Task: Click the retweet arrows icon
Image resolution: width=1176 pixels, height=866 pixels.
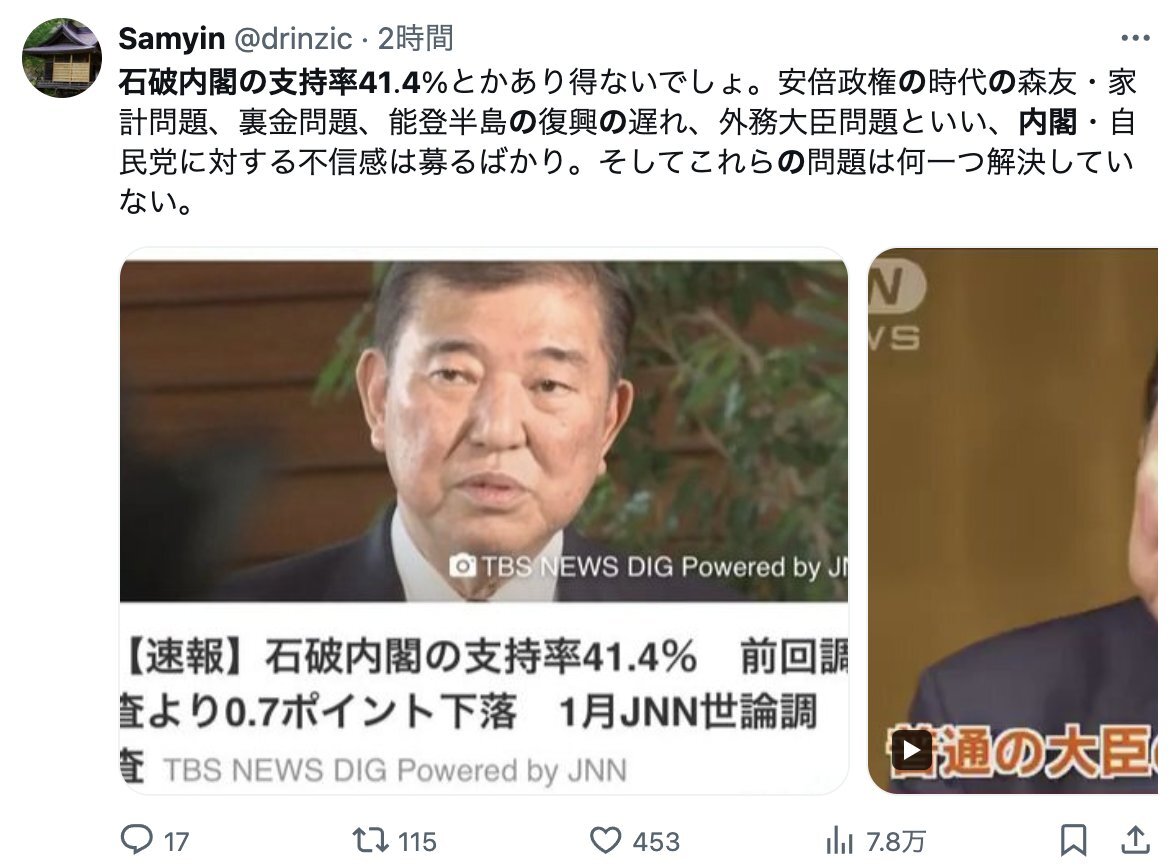Action: 370,840
